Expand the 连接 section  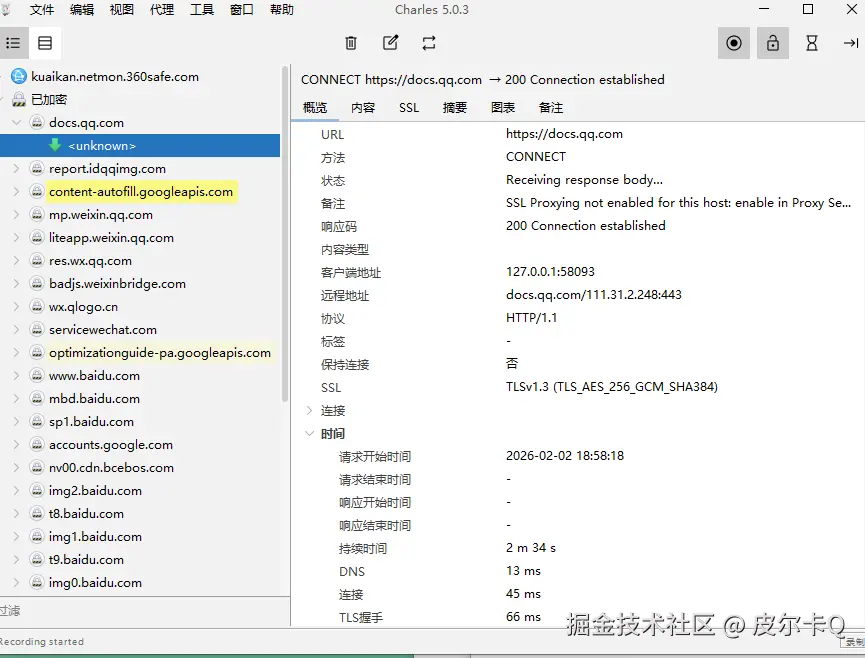coord(309,410)
